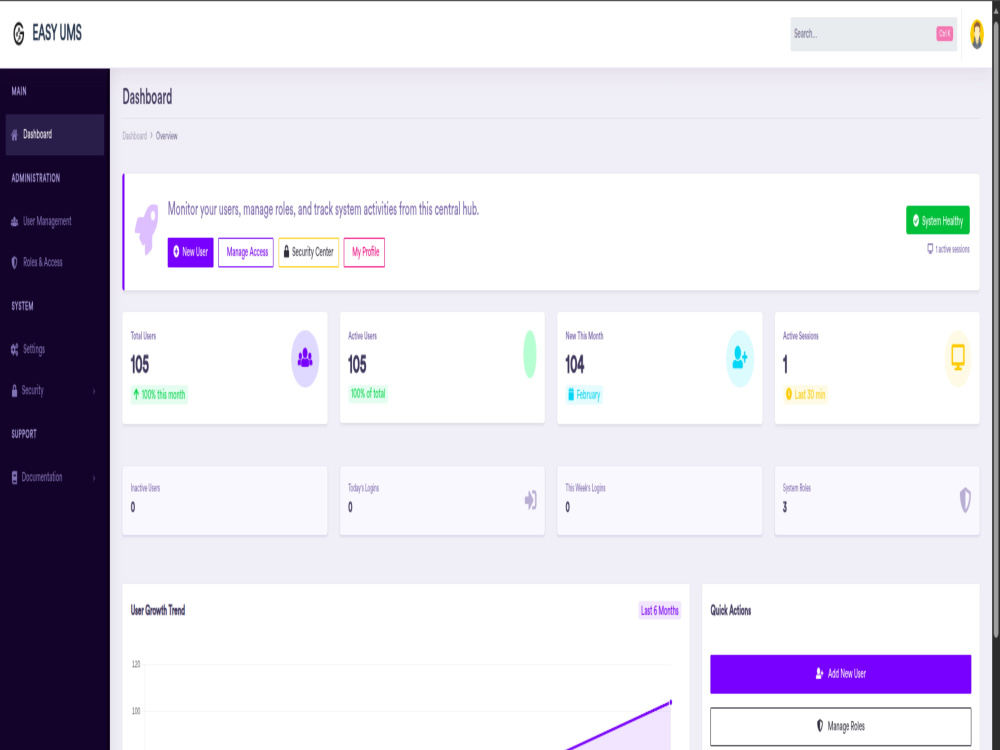The image size is (1000, 750).
Task: Click the Quick Actions heading
Action: [x=731, y=610]
